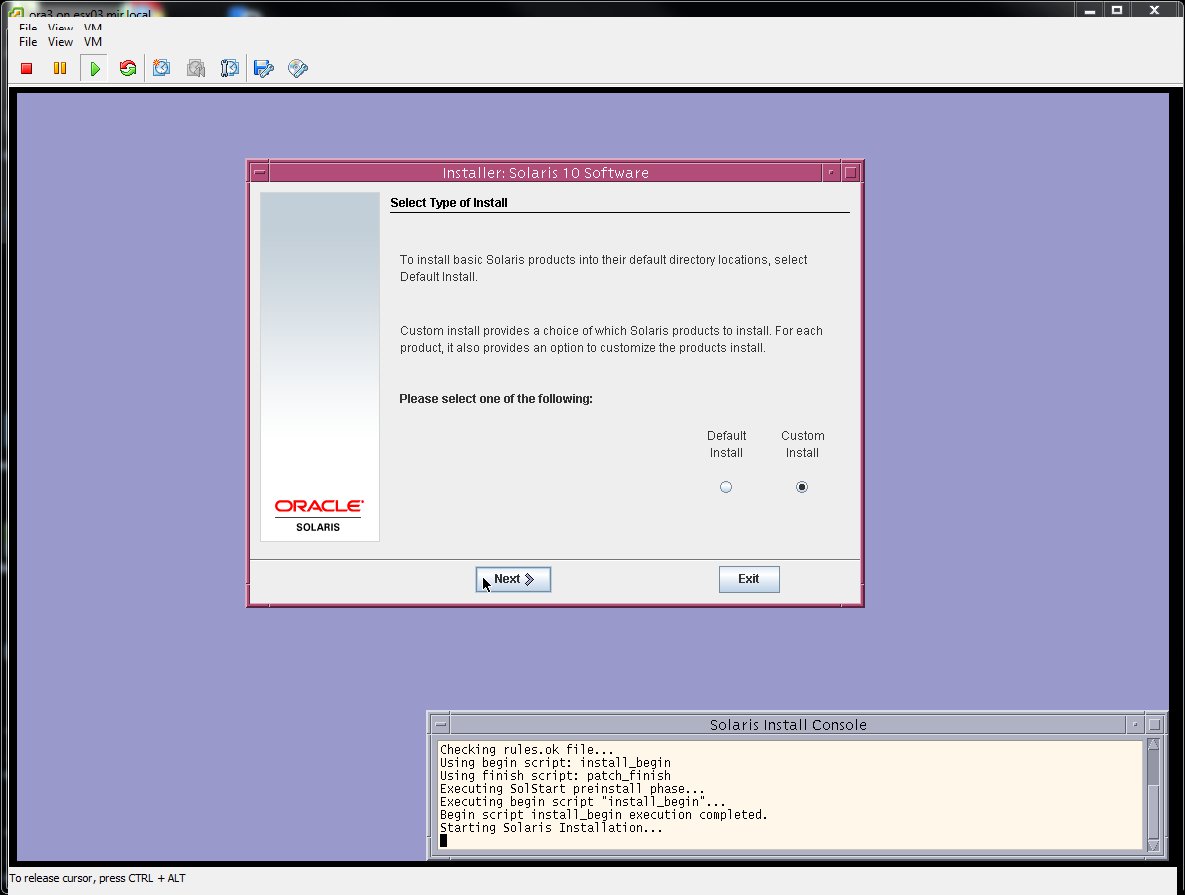Open the Snapshot Manager wrench icon

tap(230, 69)
